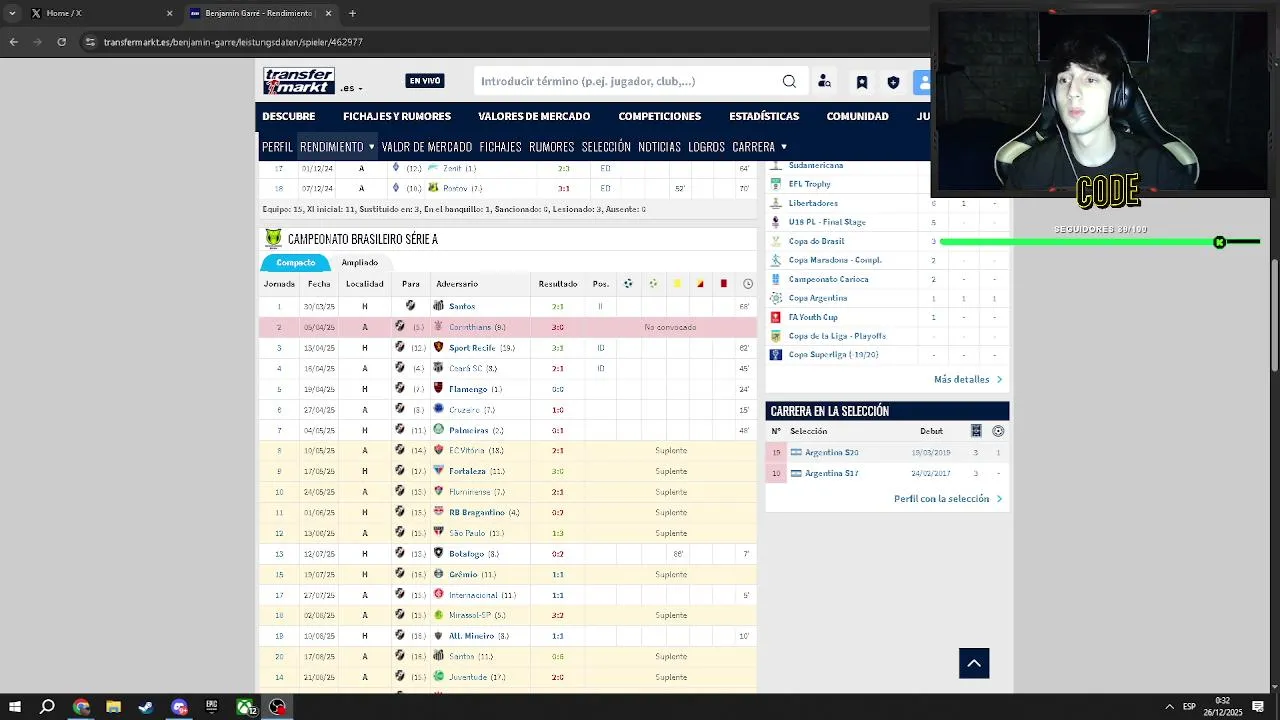
Task: Click the yellow card column header
Action: click(x=677, y=284)
